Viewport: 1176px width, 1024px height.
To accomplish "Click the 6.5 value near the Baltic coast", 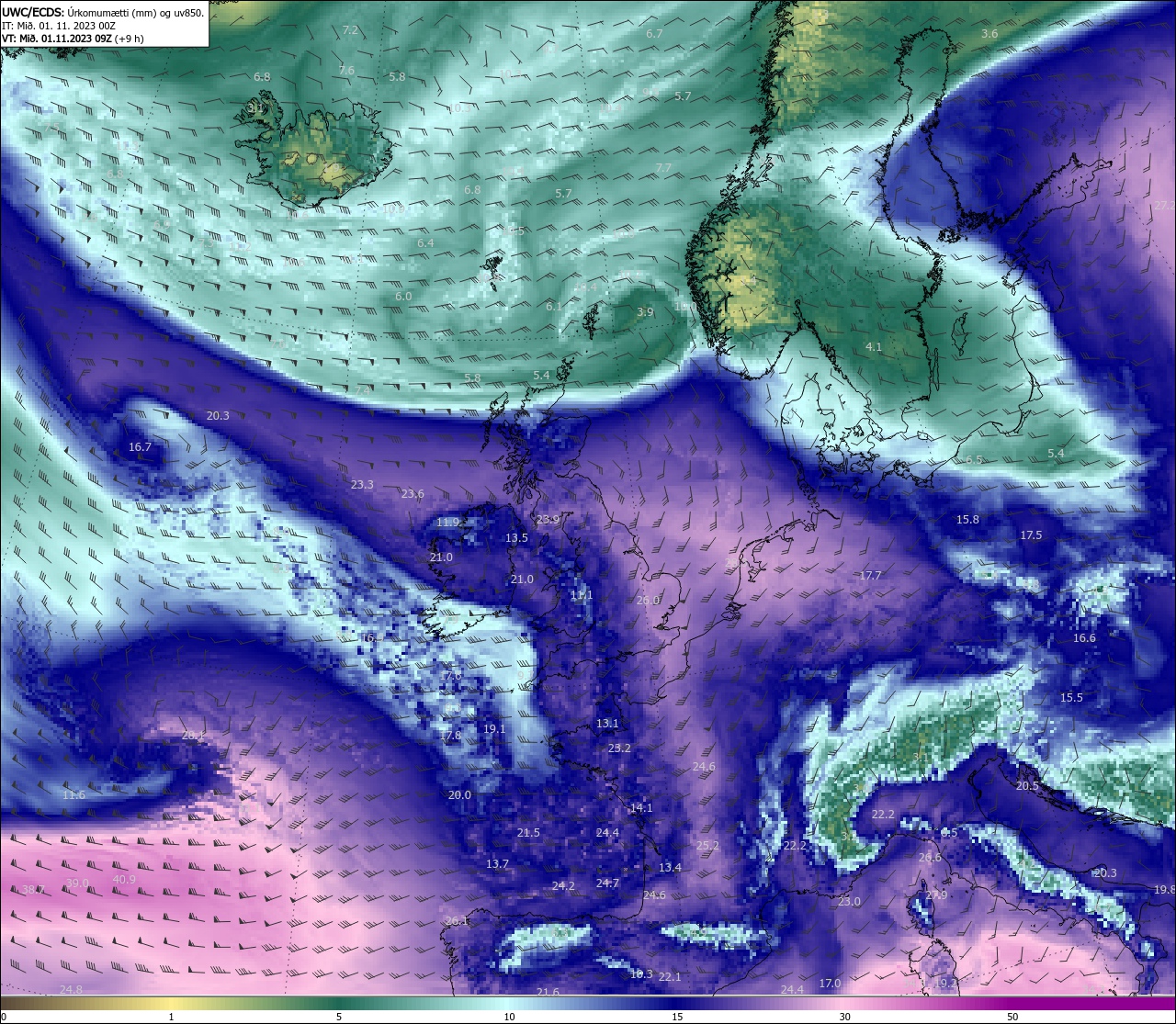I will [x=974, y=459].
